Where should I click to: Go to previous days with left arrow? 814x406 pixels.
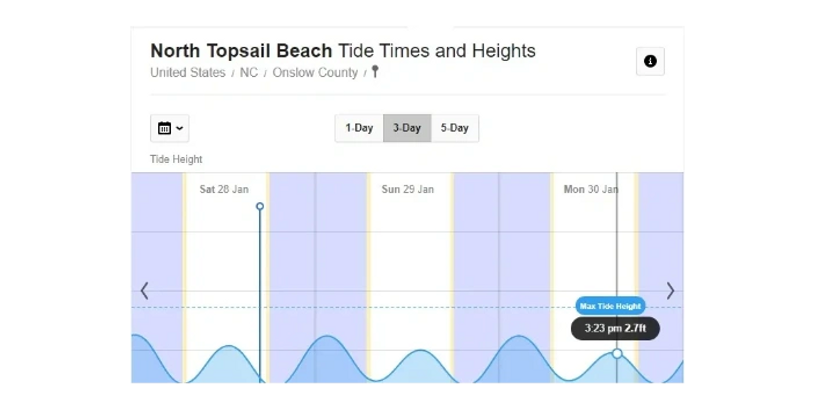coord(144,291)
